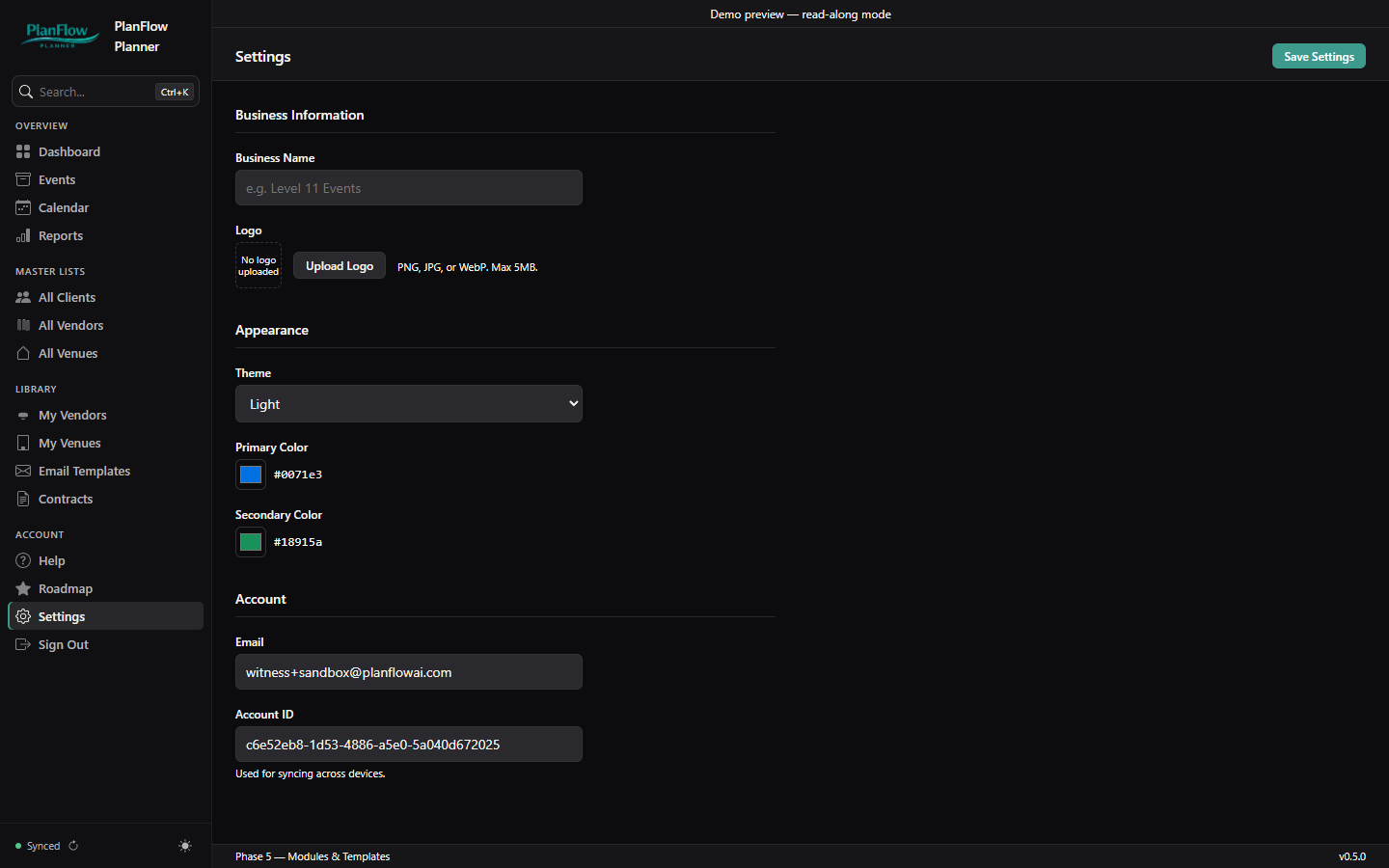Viewport: 1389px width, 868px height.
Task: Click the Ctrl+K shortcut badge
Action: coord(175,92)
